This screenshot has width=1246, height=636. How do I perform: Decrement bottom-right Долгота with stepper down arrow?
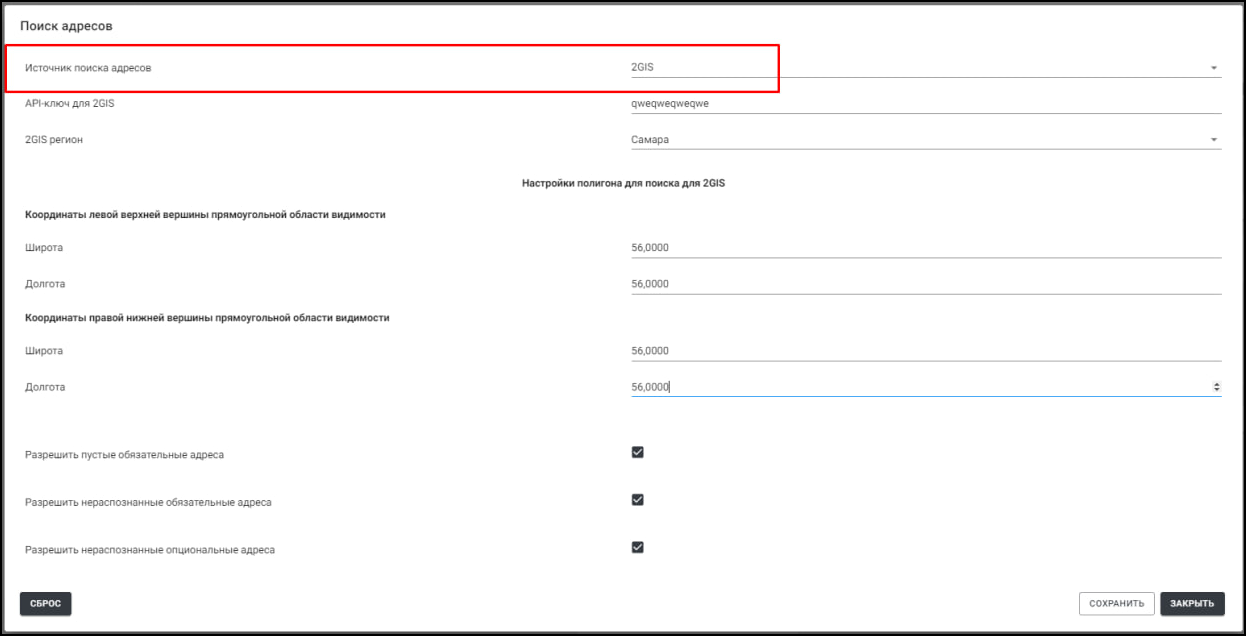point(1216,390)
